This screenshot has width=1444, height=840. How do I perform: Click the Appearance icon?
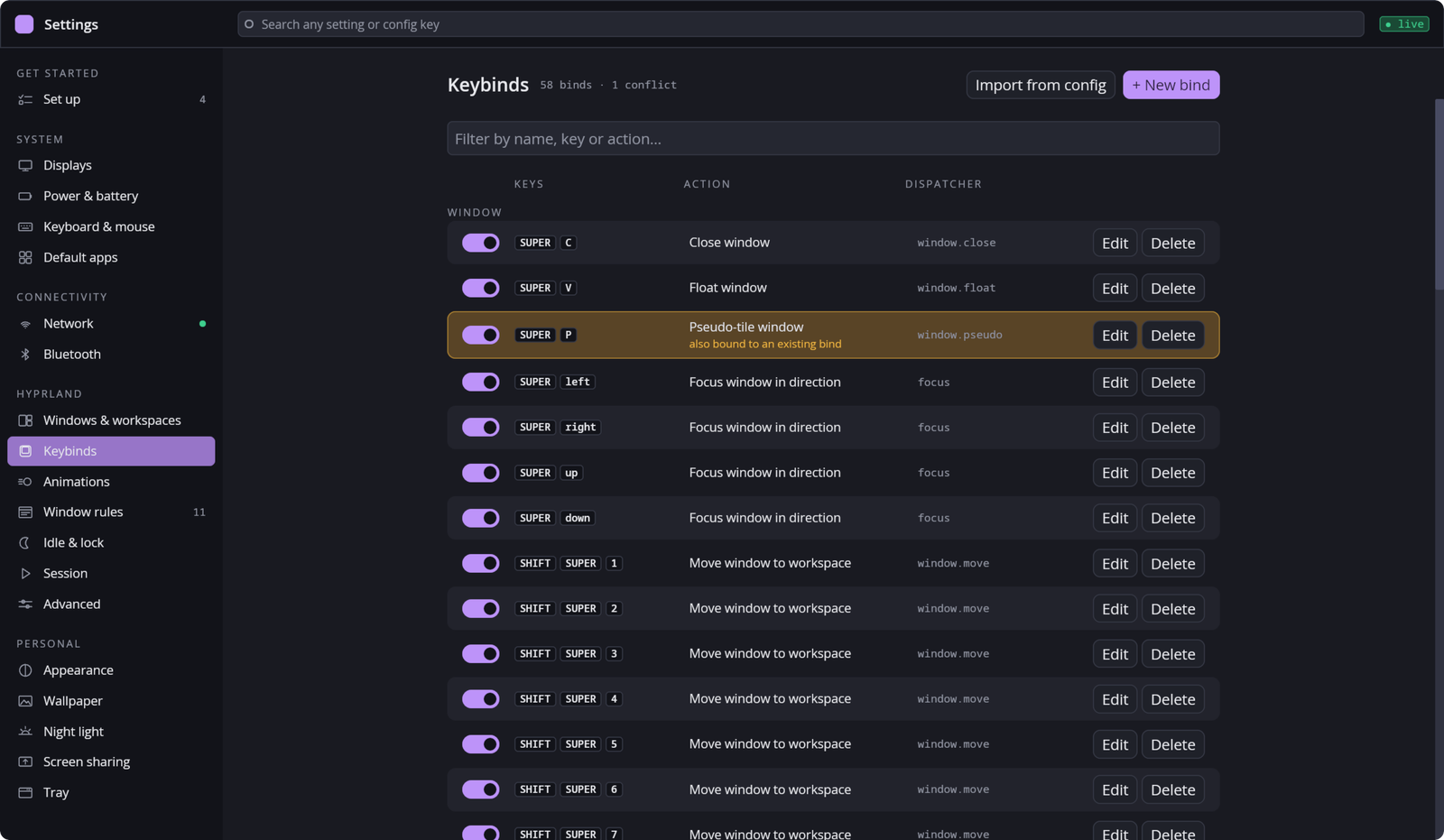tap(25, 670)
